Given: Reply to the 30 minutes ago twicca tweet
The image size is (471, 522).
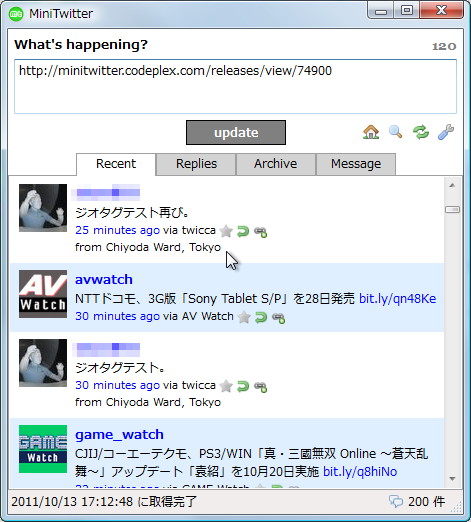Looking at the screenshot, I should (243, 386).
